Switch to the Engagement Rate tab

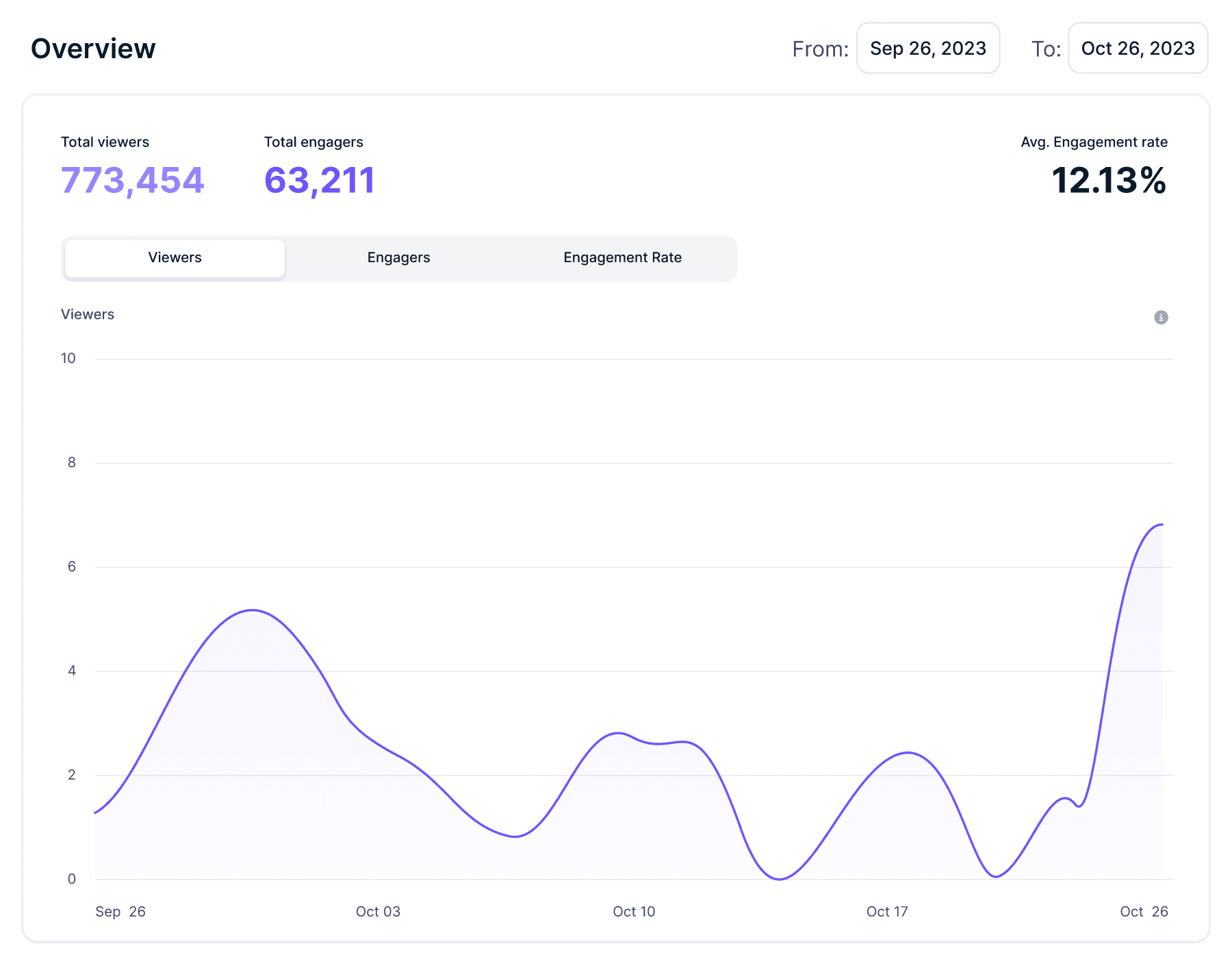(622, 258)
